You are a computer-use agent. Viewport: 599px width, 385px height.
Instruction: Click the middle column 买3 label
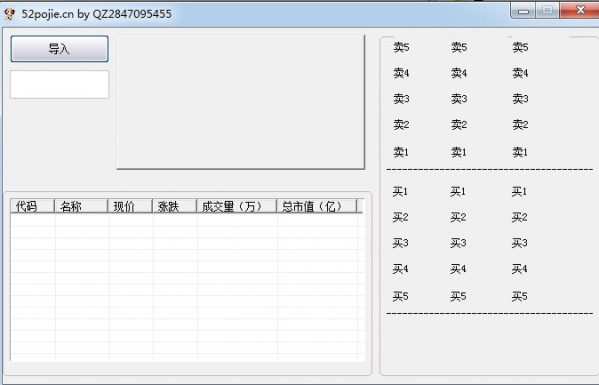pos(458,243)
